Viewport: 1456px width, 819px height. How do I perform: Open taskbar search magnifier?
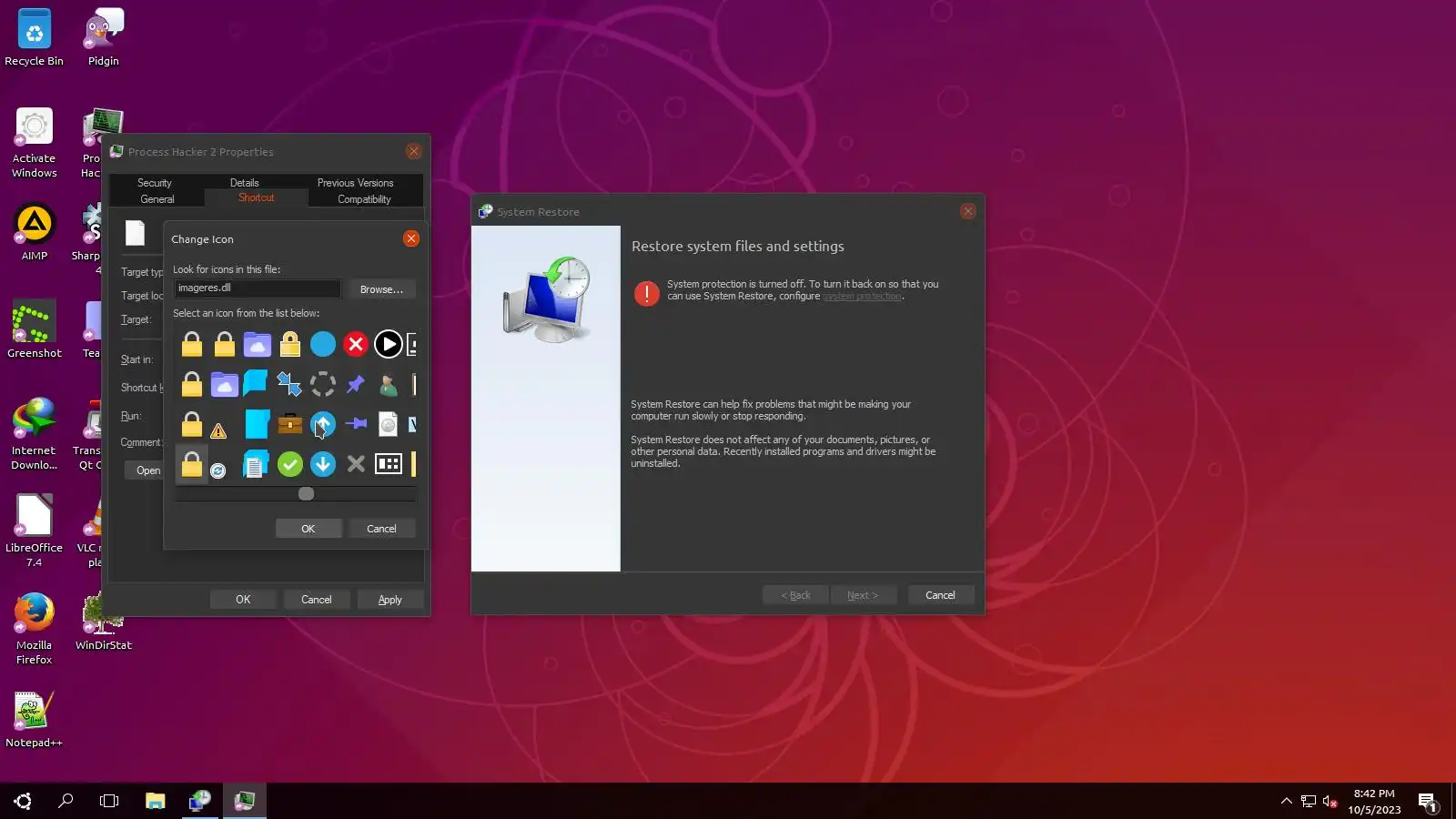66,801
